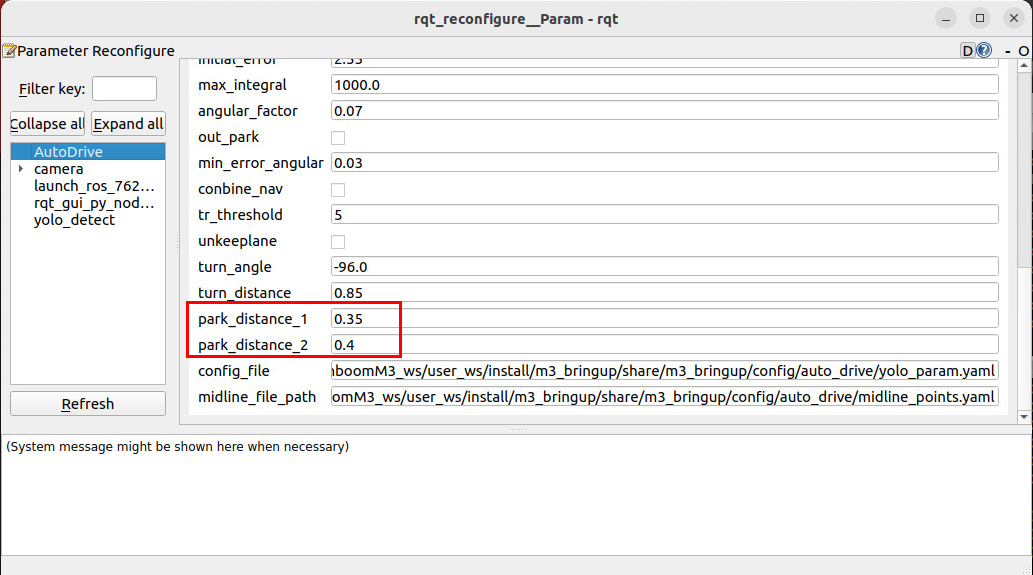Check the unkeeplane checkbox
This screenshot has width=1033, height=575.
338,242
